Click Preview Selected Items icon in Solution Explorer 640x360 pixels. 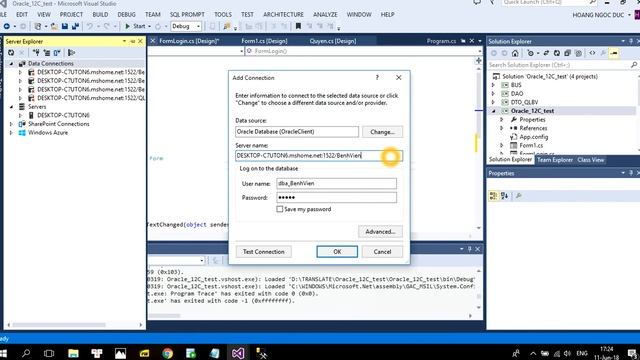point(614,53)
